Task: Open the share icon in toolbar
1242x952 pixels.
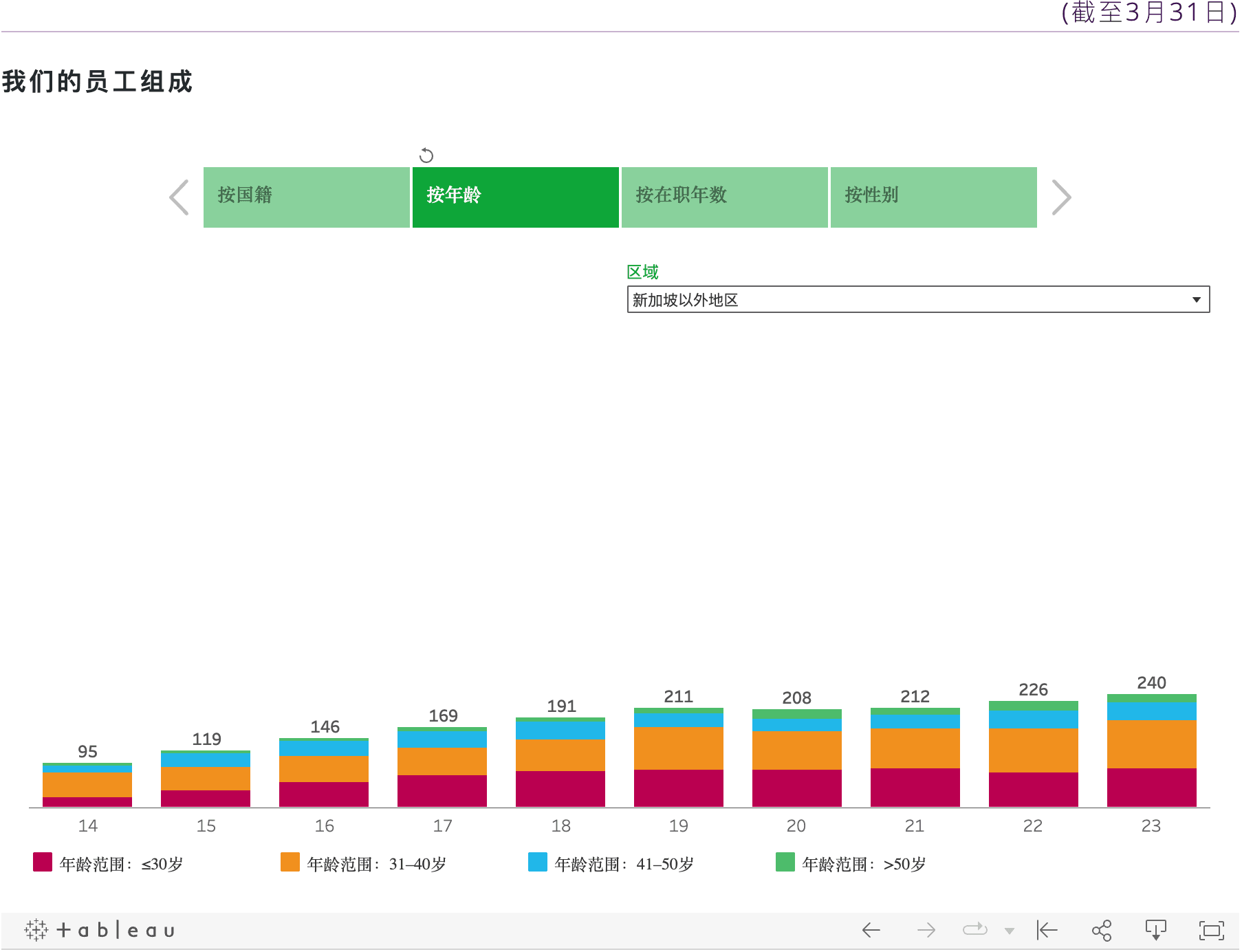Action: pyautogui.click(x=1102, y=931)
